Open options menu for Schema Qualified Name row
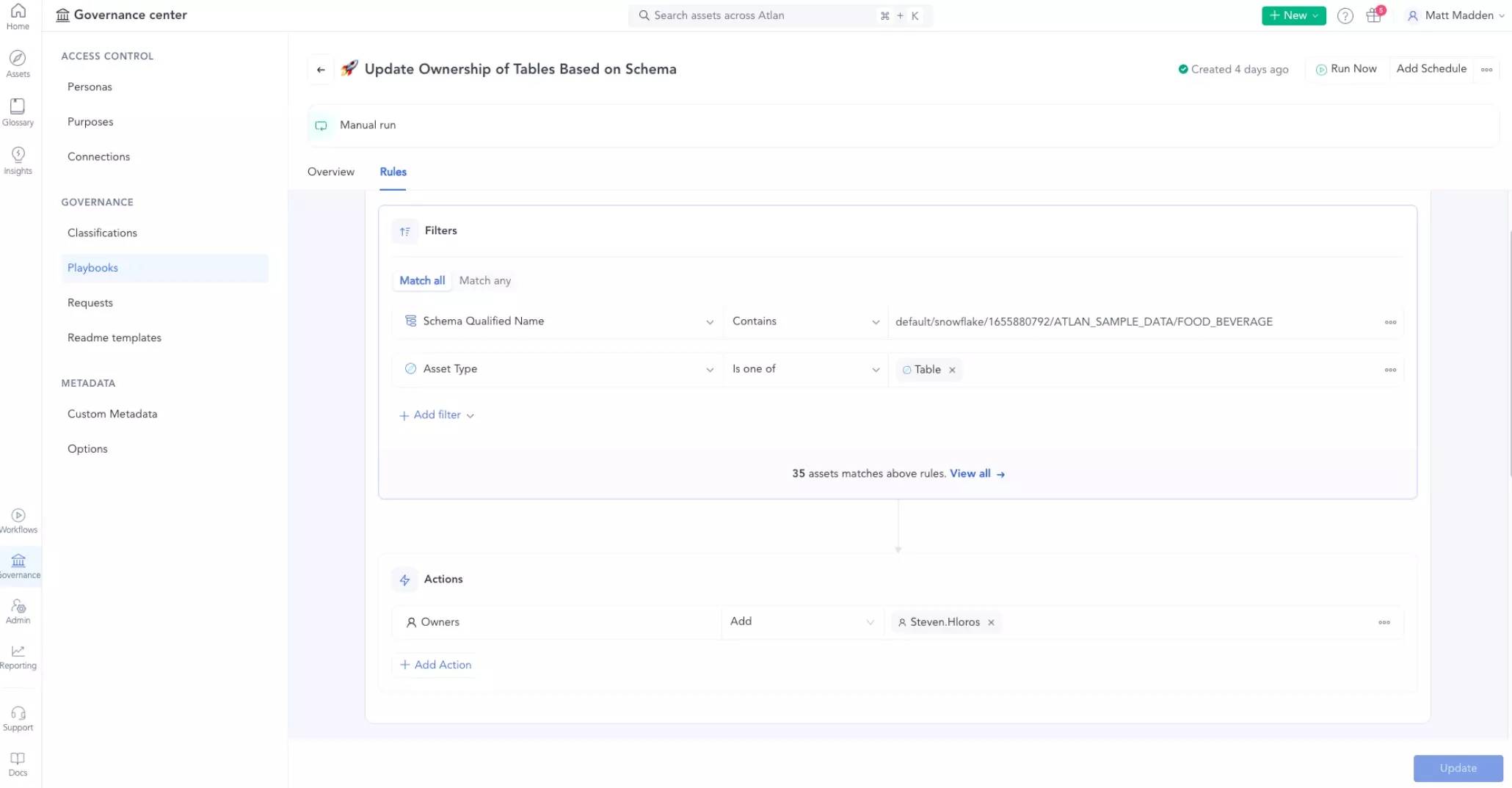This screenshot has height=788, width=1512. [1390, 322]
